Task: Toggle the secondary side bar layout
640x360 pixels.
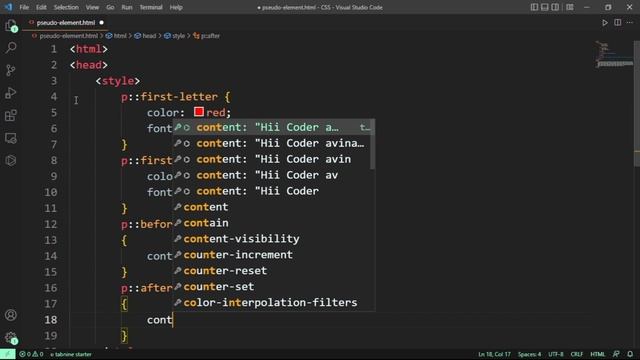Action: tap(555, 7)
